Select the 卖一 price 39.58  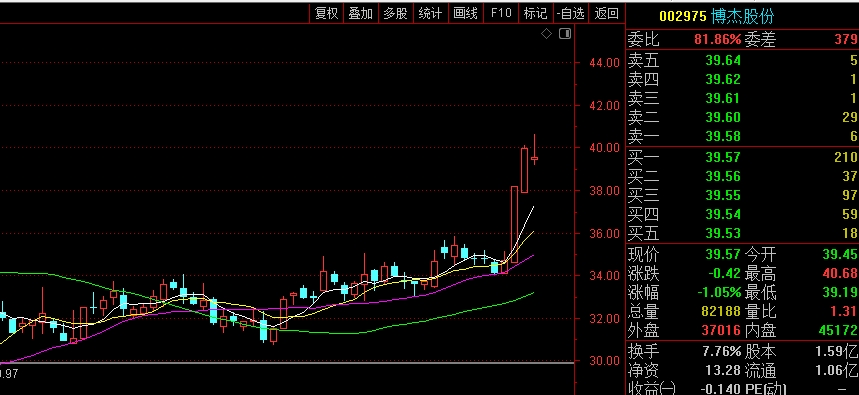pyautogui.click(x=723, y=136)
